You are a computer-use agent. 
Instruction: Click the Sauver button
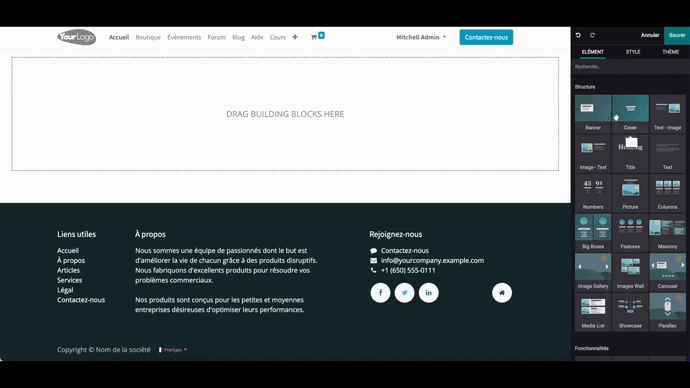(x=677, y=35)
